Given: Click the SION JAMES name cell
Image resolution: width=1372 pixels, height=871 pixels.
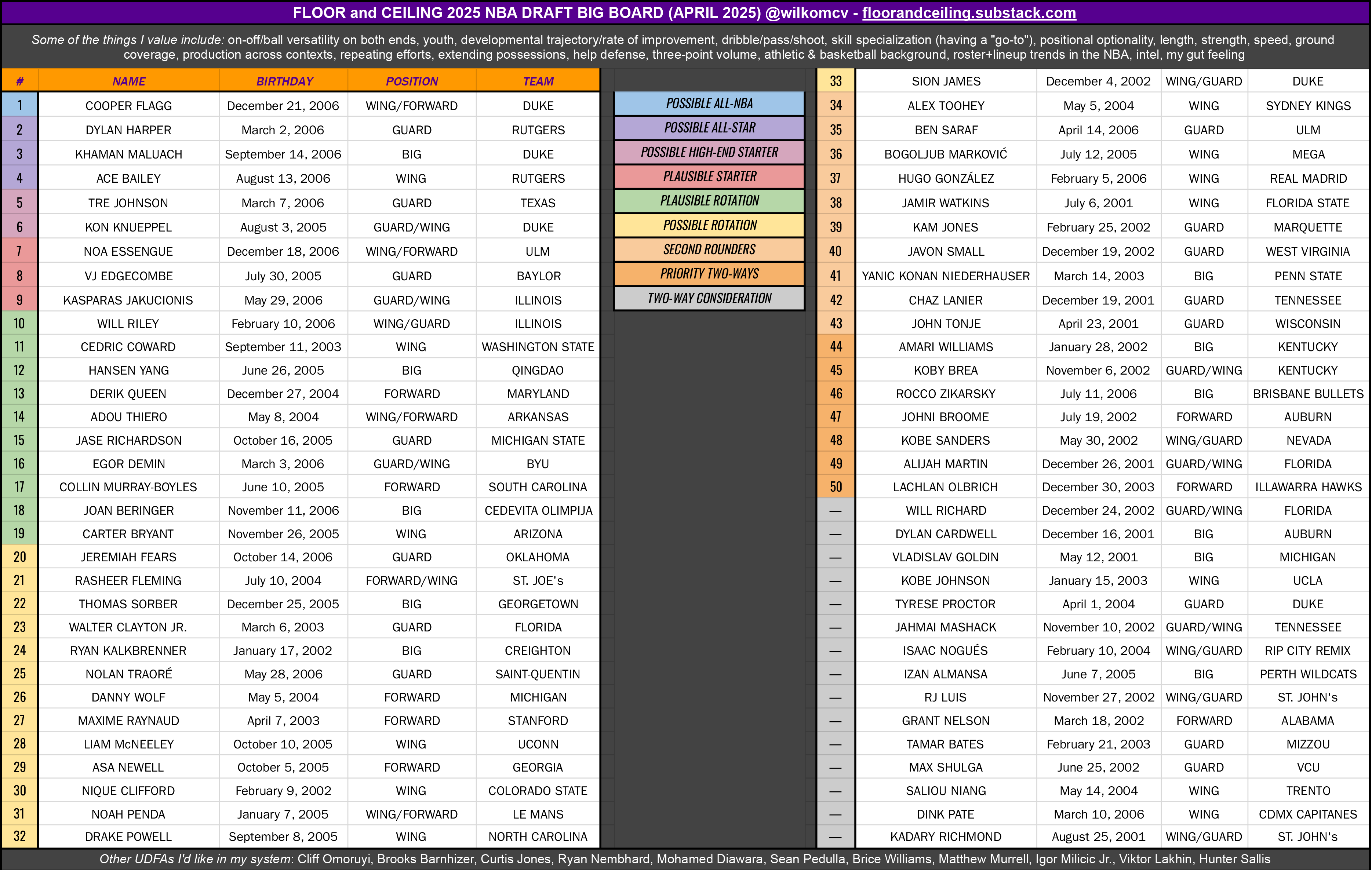Looking at the screenshot, I should tap(946, 81).
